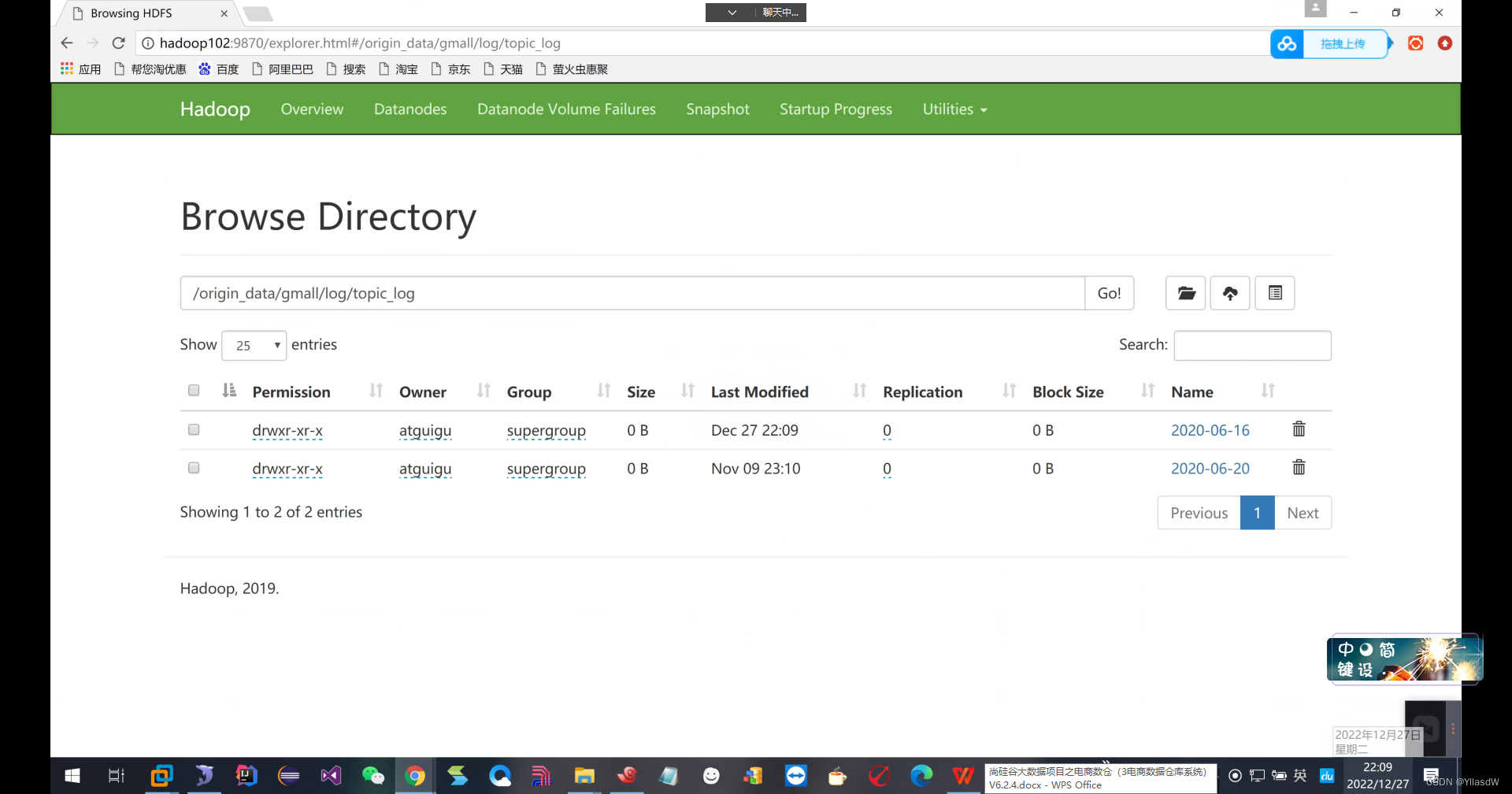Sort by Last Modified column arrows

(860, 391)
